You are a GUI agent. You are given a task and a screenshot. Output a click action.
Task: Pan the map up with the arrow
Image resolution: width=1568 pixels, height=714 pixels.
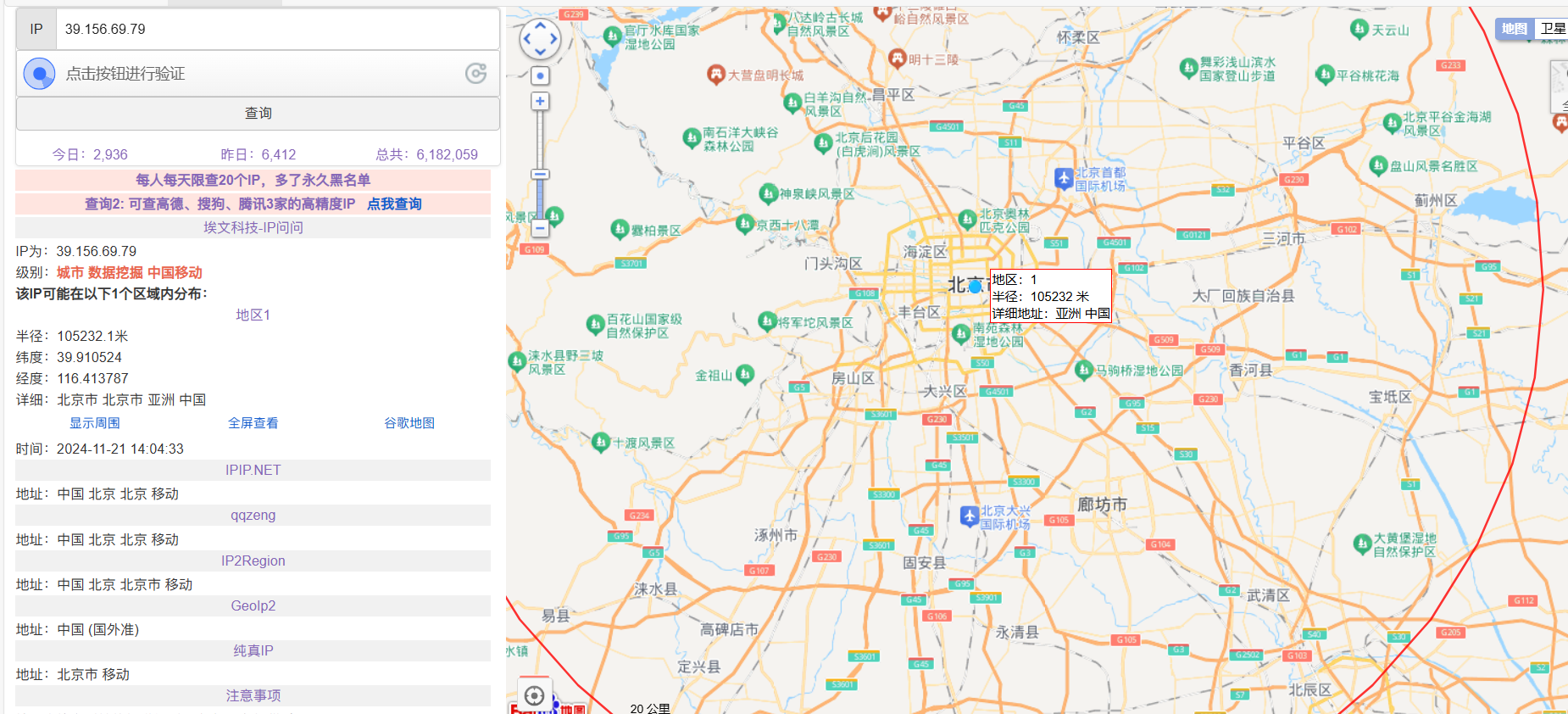(540, 25)
